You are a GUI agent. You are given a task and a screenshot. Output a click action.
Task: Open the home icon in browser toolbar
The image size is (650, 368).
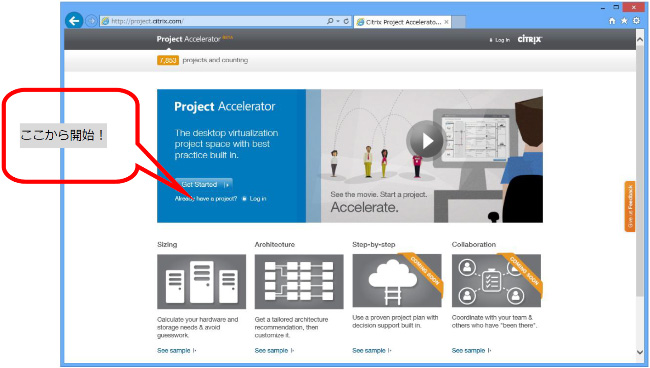coord(612,20)
